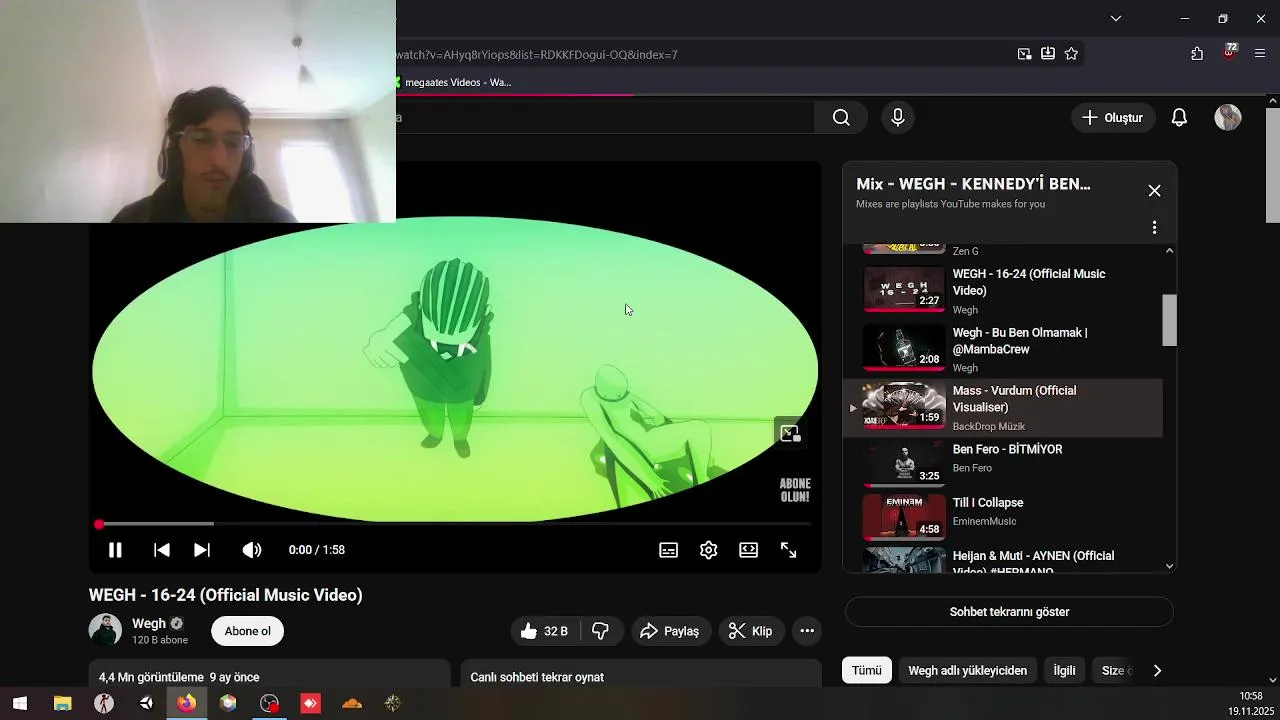
Task: Click the pop-out icon overlay on video
Action: click(790, 433)
